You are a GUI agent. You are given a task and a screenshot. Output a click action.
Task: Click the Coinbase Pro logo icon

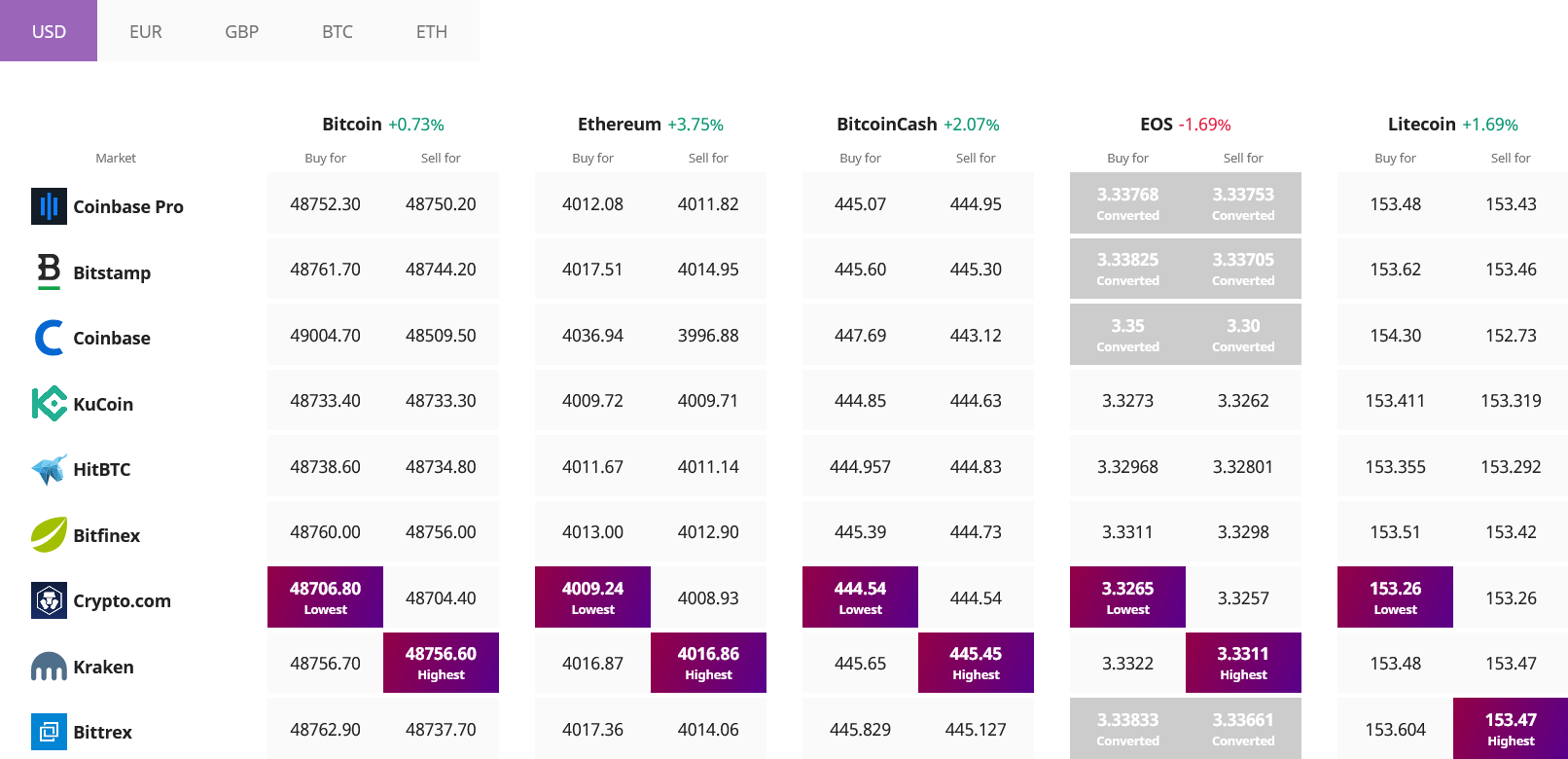49,206
